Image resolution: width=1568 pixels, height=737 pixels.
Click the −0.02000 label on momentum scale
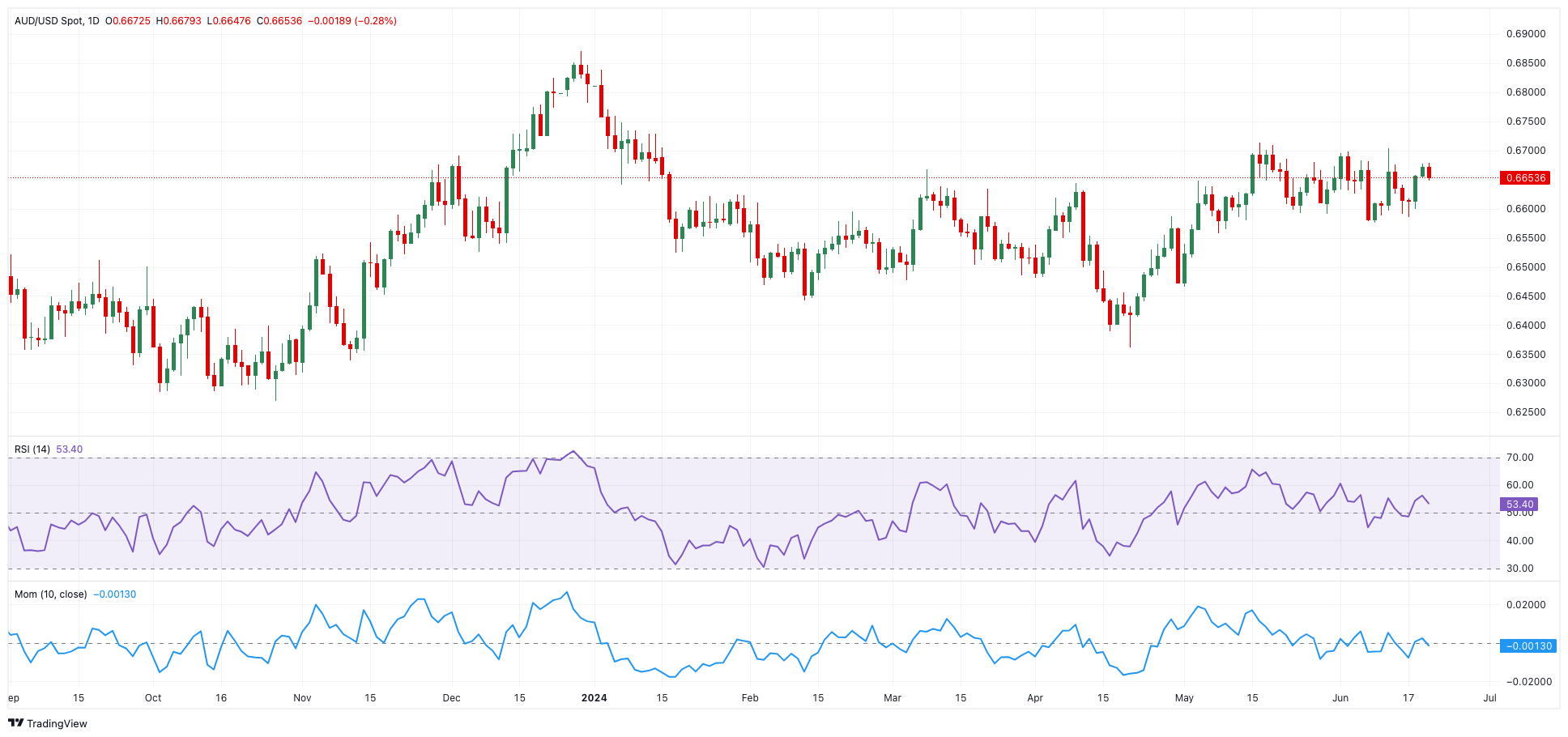click(1523, 682)
